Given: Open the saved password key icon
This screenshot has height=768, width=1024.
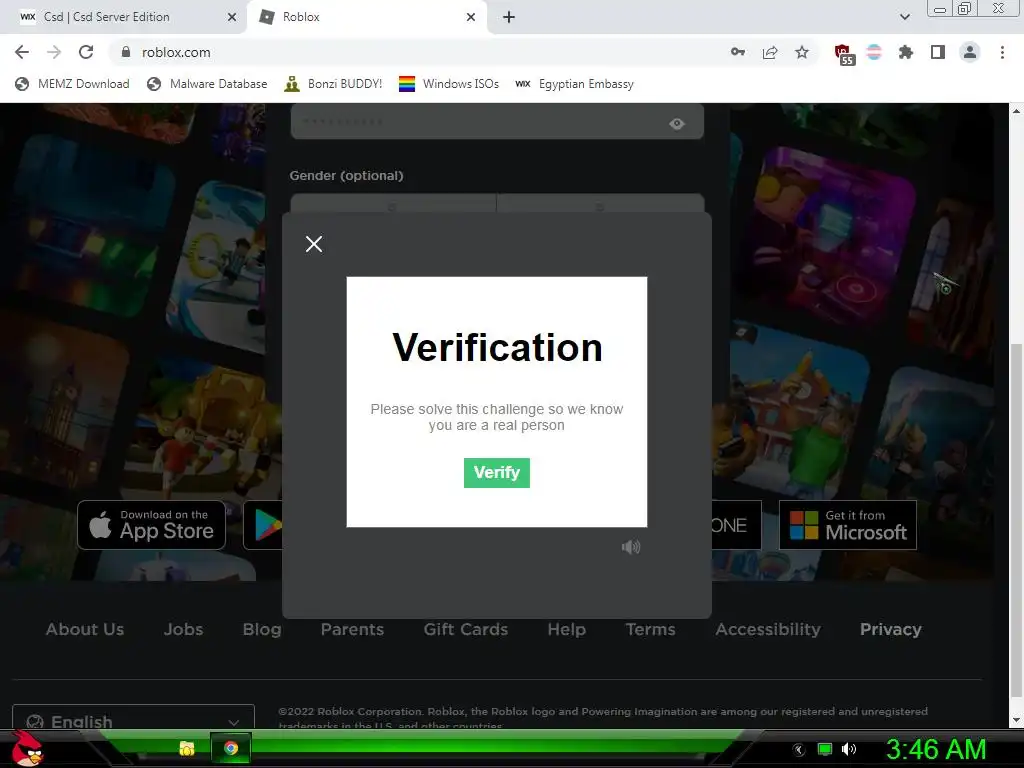Looking at the screenshot, I should tap(738, 52).
